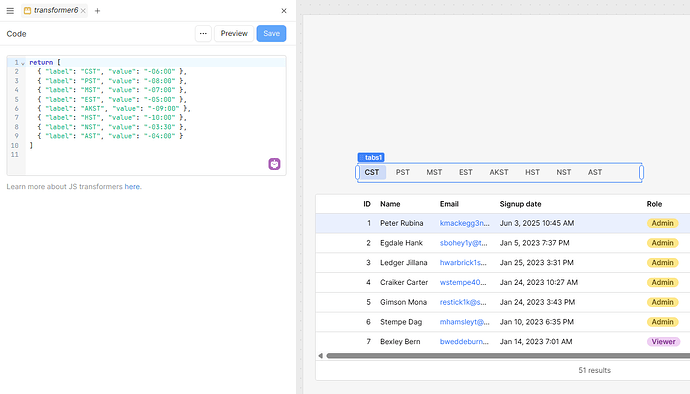The height and width of the screenshot is (394, 690).
Task: Open email link wstempe40...
Action: coord(463,283)
